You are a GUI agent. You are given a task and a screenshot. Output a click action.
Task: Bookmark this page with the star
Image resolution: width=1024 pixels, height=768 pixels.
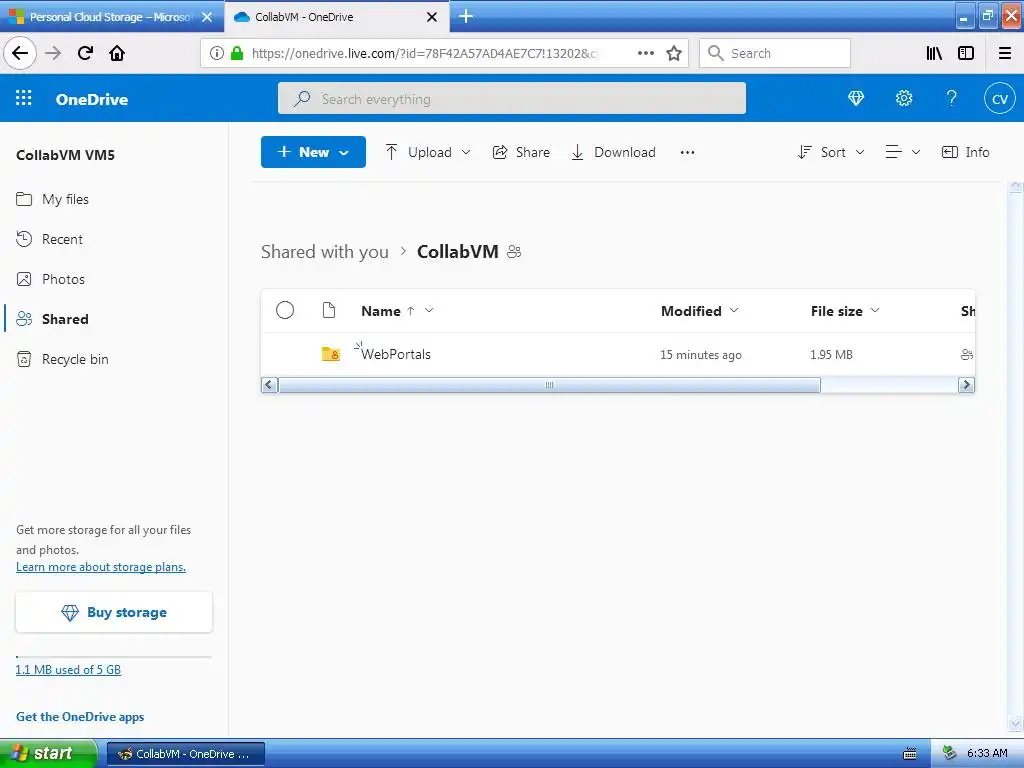tap(674, 53)
